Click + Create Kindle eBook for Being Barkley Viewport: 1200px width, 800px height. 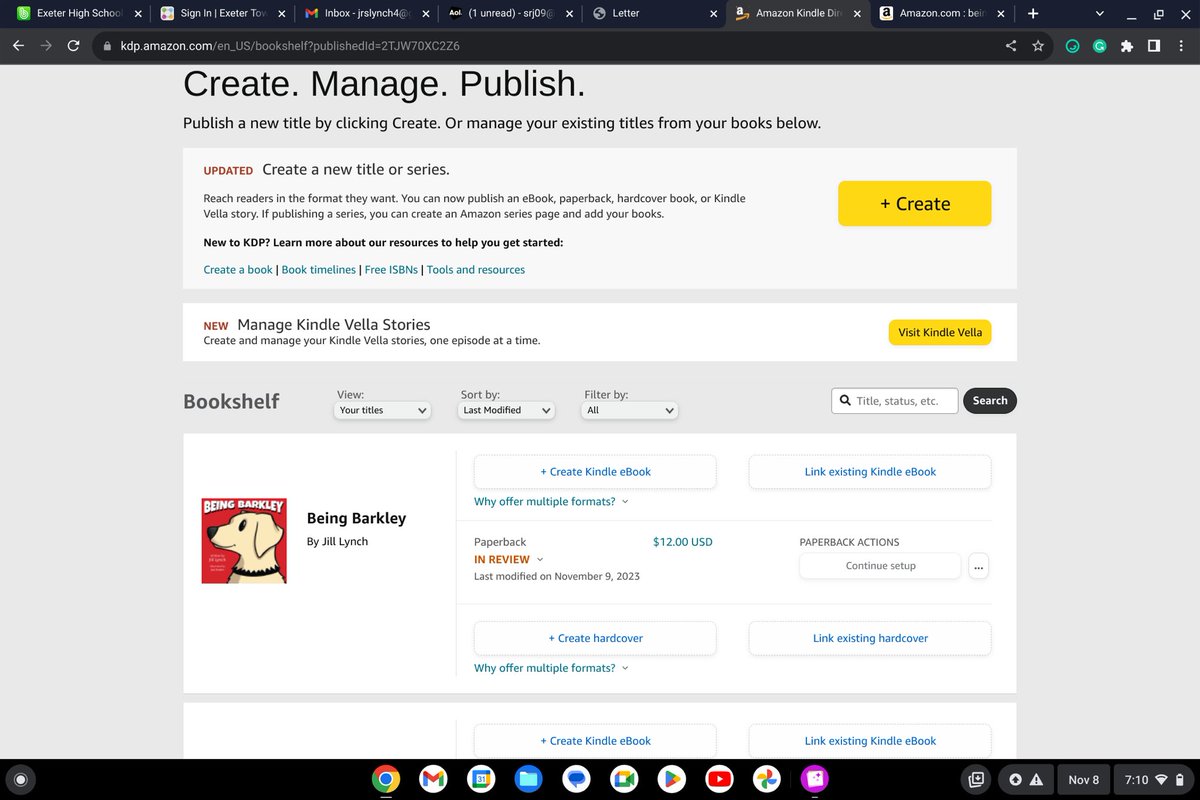[x=595, y=472]
